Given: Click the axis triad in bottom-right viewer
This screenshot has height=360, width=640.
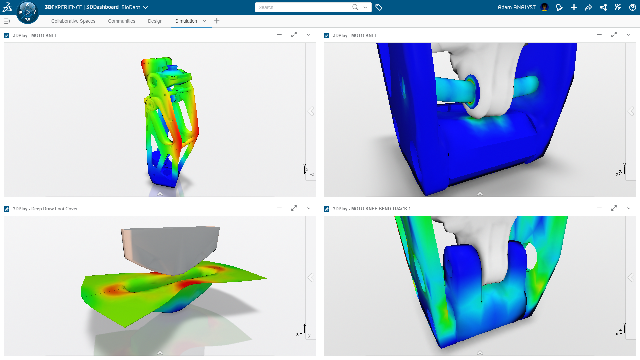Looking at the screenshot, I should click(x=621, y=330).
